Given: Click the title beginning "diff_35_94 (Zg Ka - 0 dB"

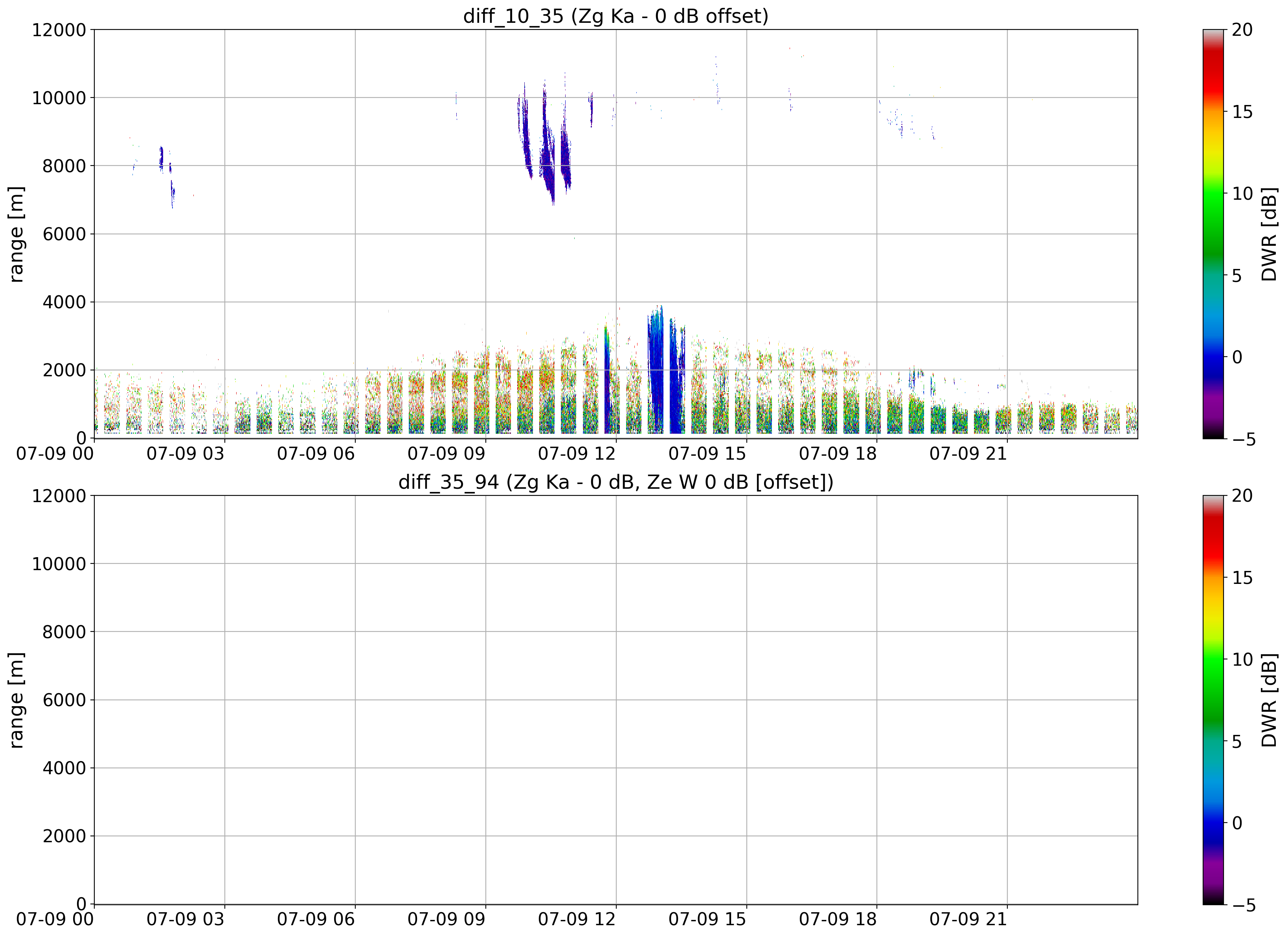Looking at the screenshot, I should (616, 482).
